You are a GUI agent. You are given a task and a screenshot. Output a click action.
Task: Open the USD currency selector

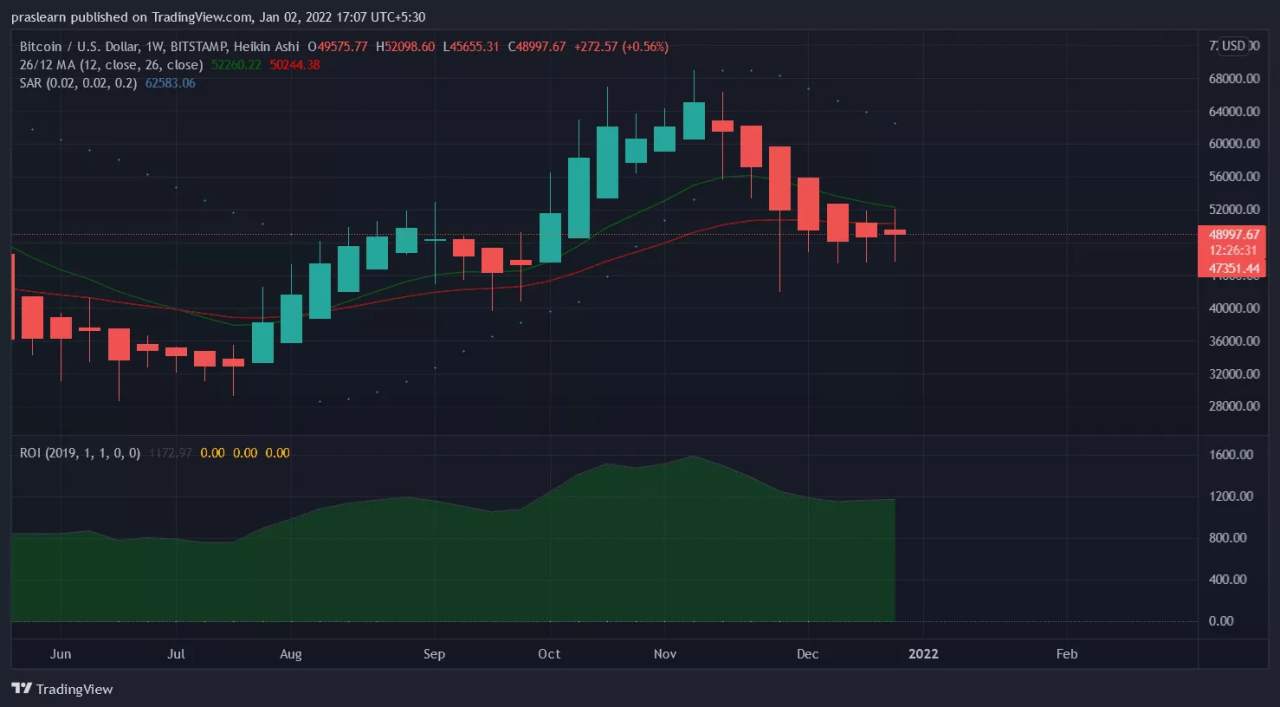[x=1232, y=46]
